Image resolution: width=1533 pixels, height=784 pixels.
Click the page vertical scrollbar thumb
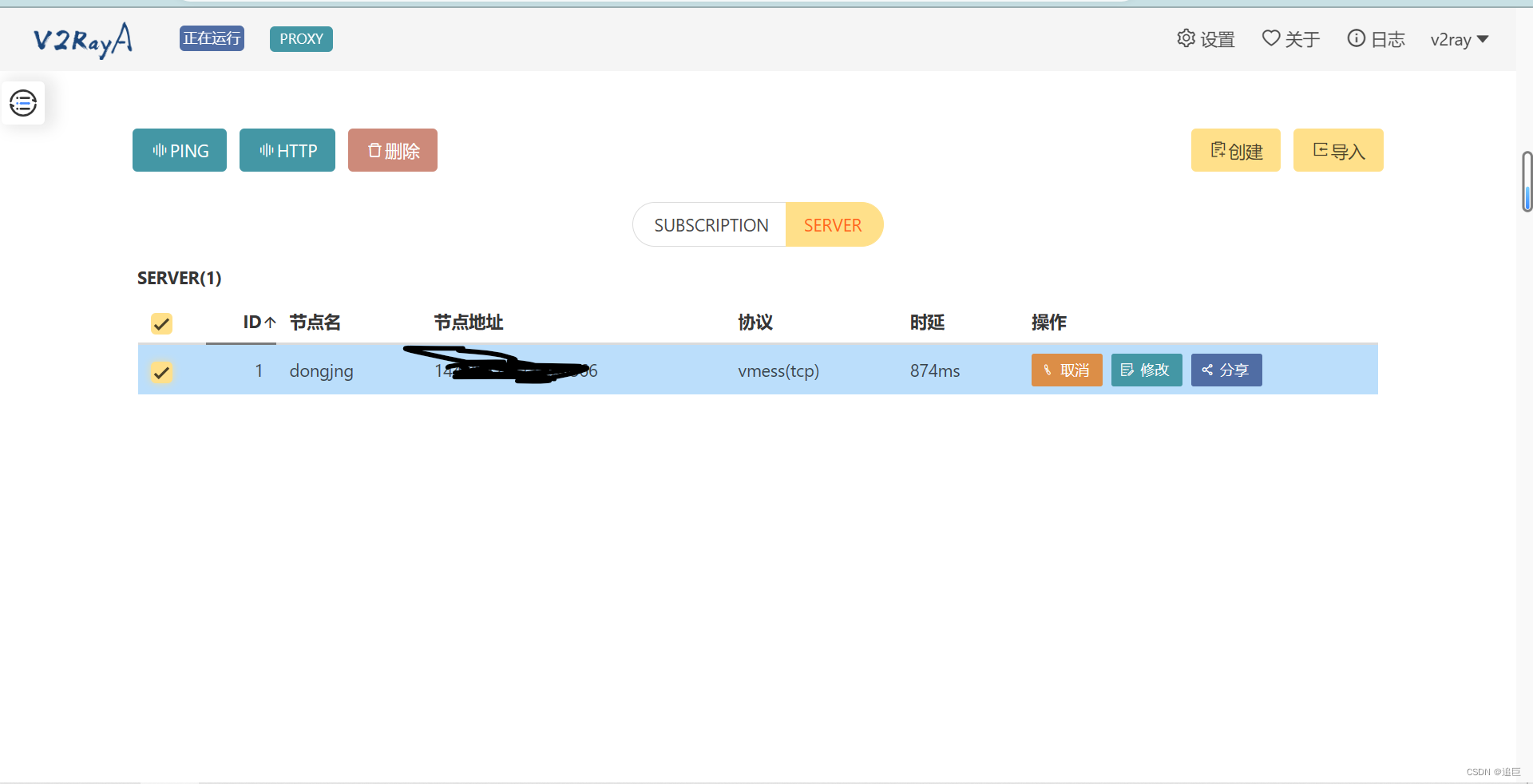pos(1527,182)
